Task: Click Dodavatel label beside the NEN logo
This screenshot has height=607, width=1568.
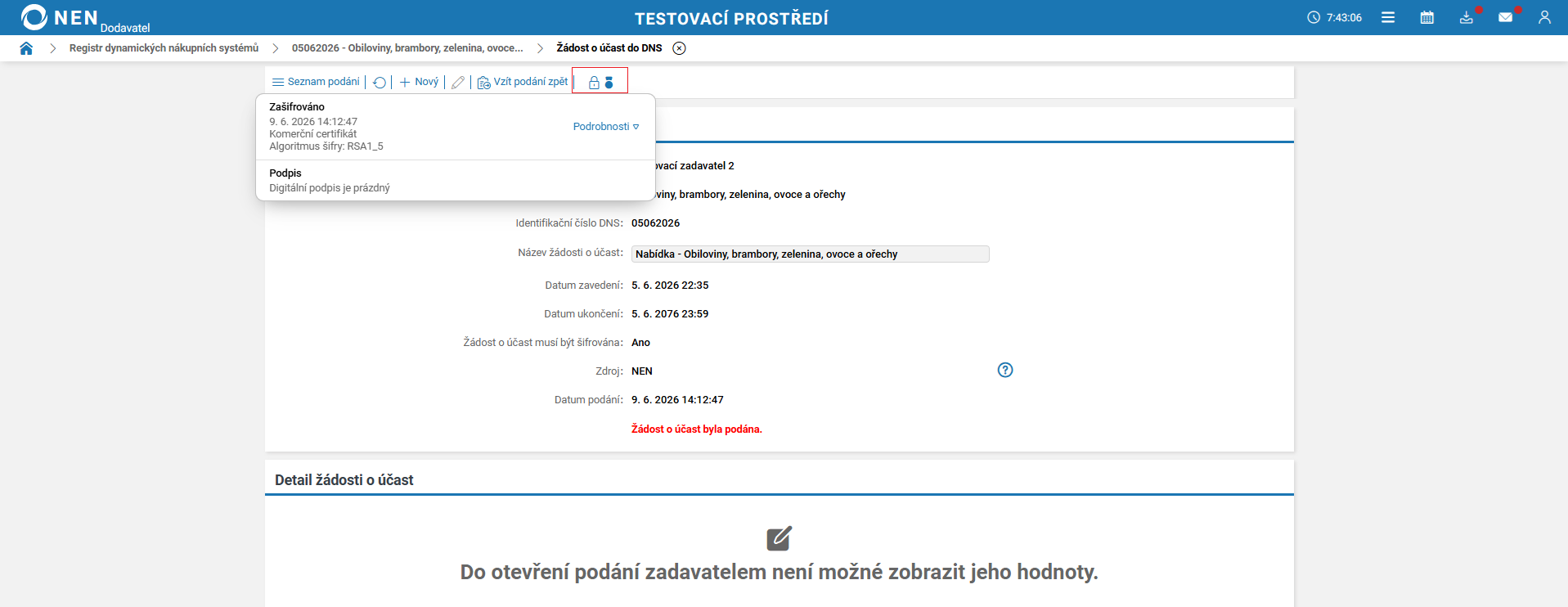Action: 125,28
